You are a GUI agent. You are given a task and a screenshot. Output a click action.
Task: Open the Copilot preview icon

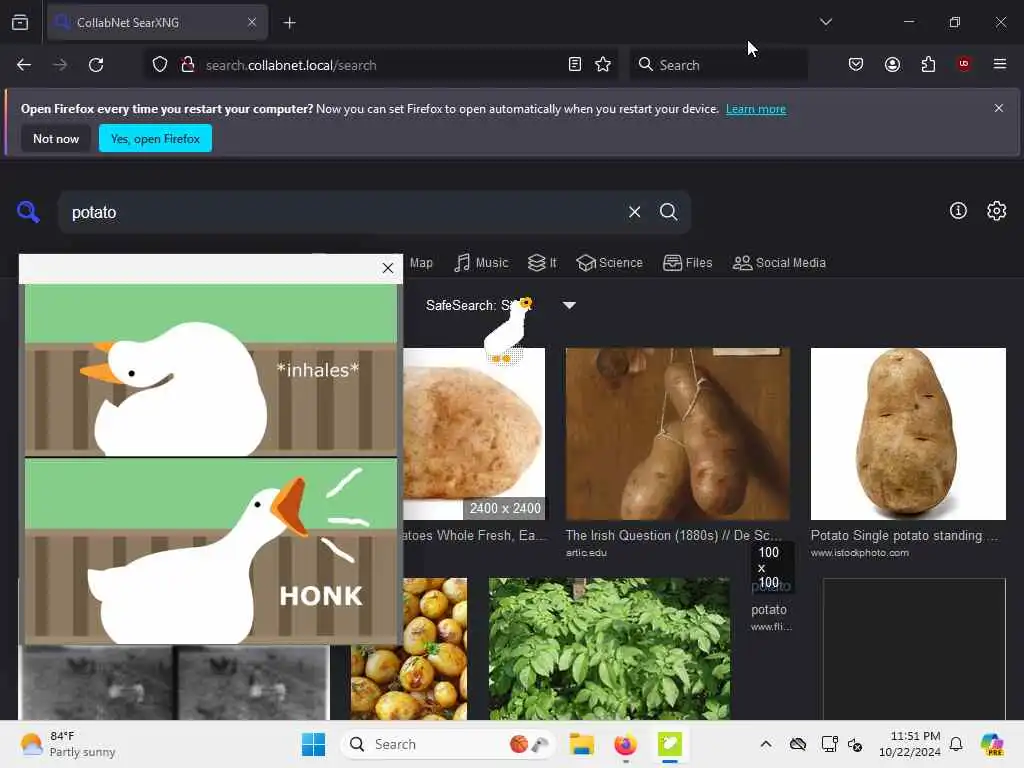(992, 744)
